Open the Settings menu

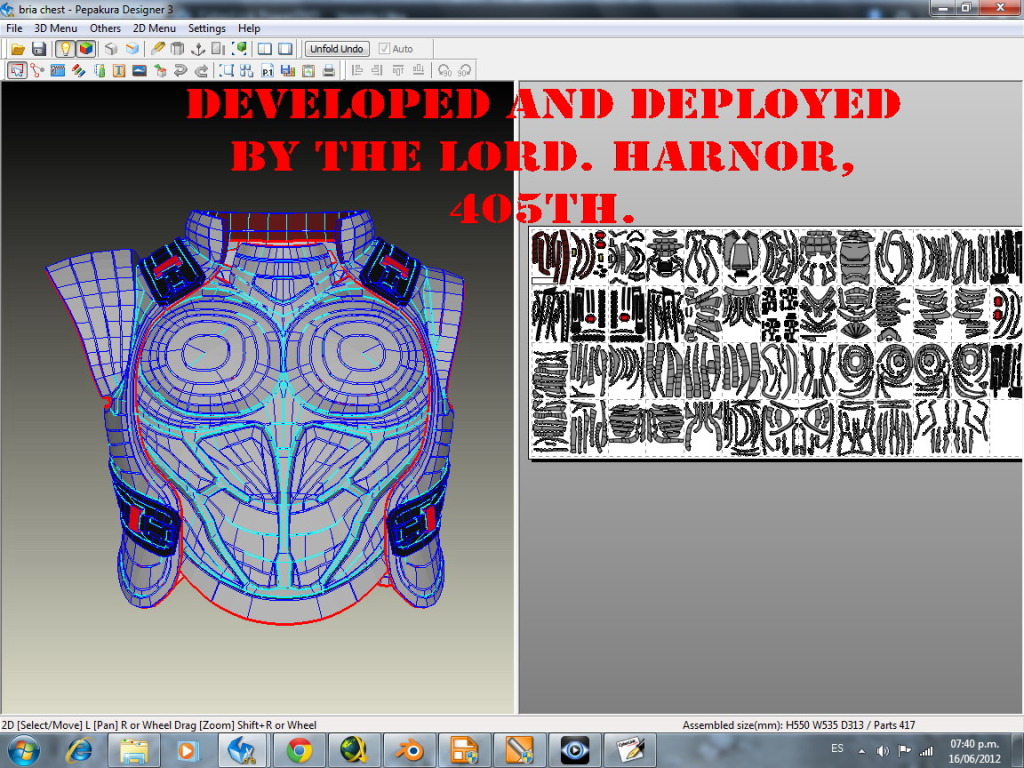point(206,28)
